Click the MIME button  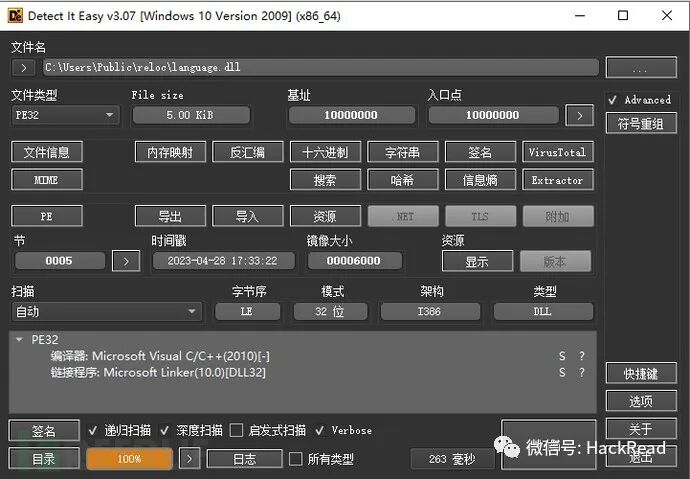click(47, 180)
